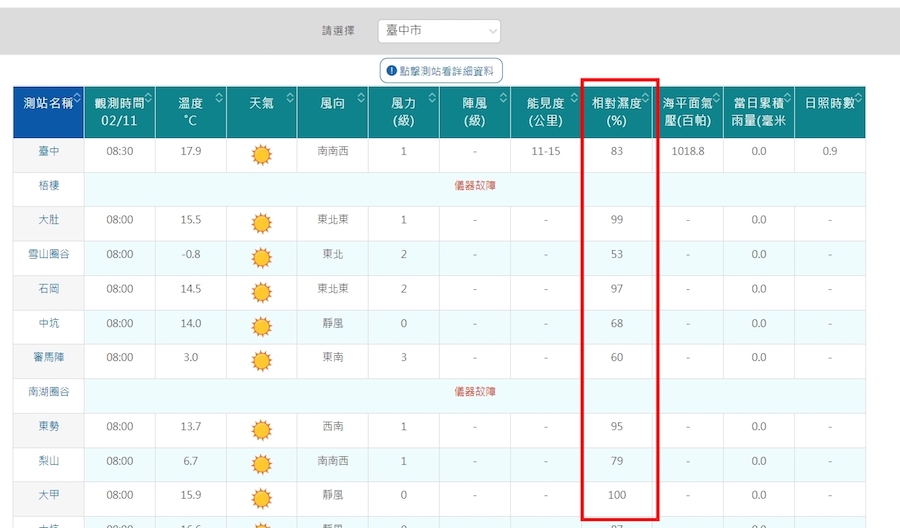Open station 大肚 details
This screenshot has height=528, width=900.
pyautogui.click(x=49, y=219)
